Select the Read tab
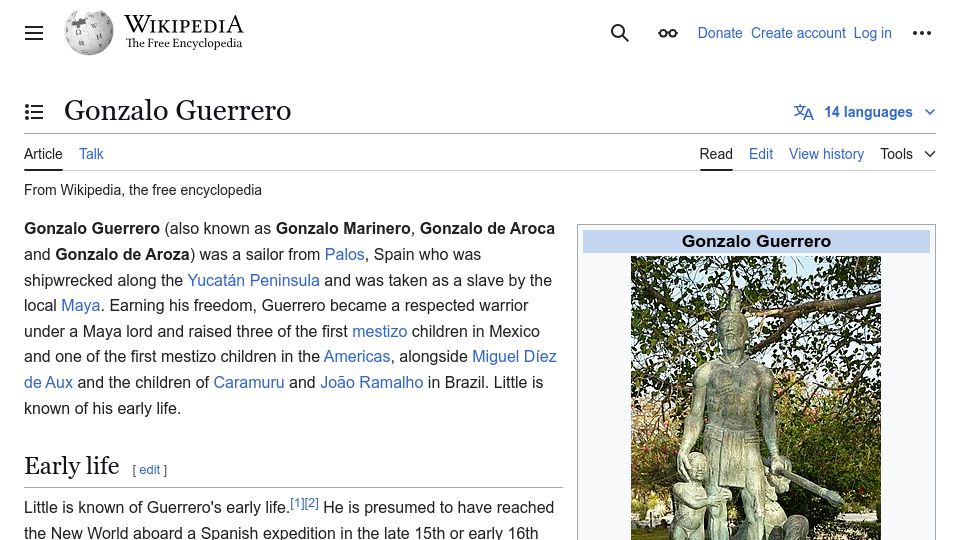Viewport: 960px width, 540px height. pos(716,154)
